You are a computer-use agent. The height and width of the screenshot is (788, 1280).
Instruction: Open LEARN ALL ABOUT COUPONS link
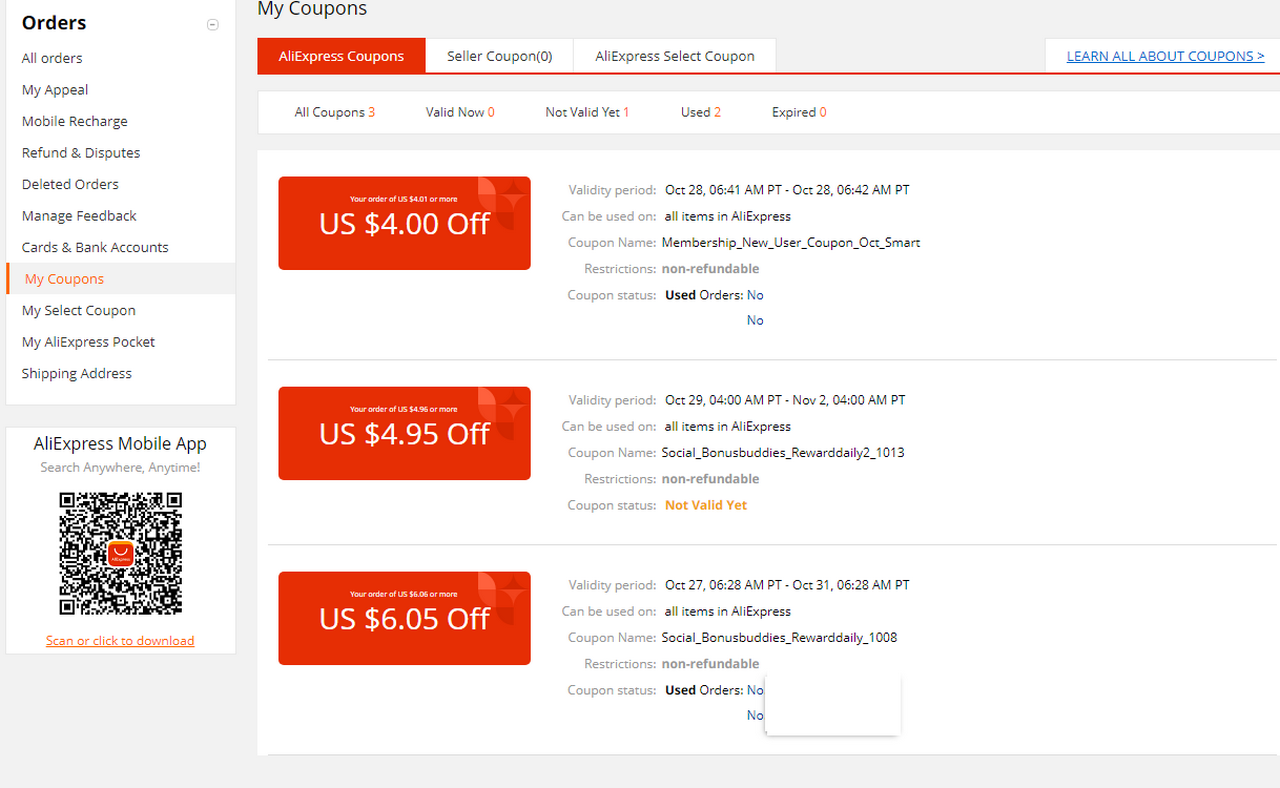1165,56
